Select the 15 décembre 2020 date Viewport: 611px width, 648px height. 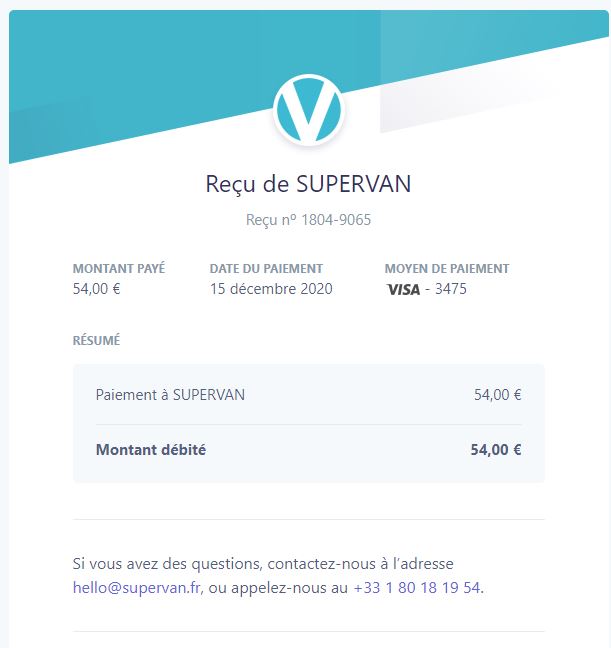[x=271, y=288]
